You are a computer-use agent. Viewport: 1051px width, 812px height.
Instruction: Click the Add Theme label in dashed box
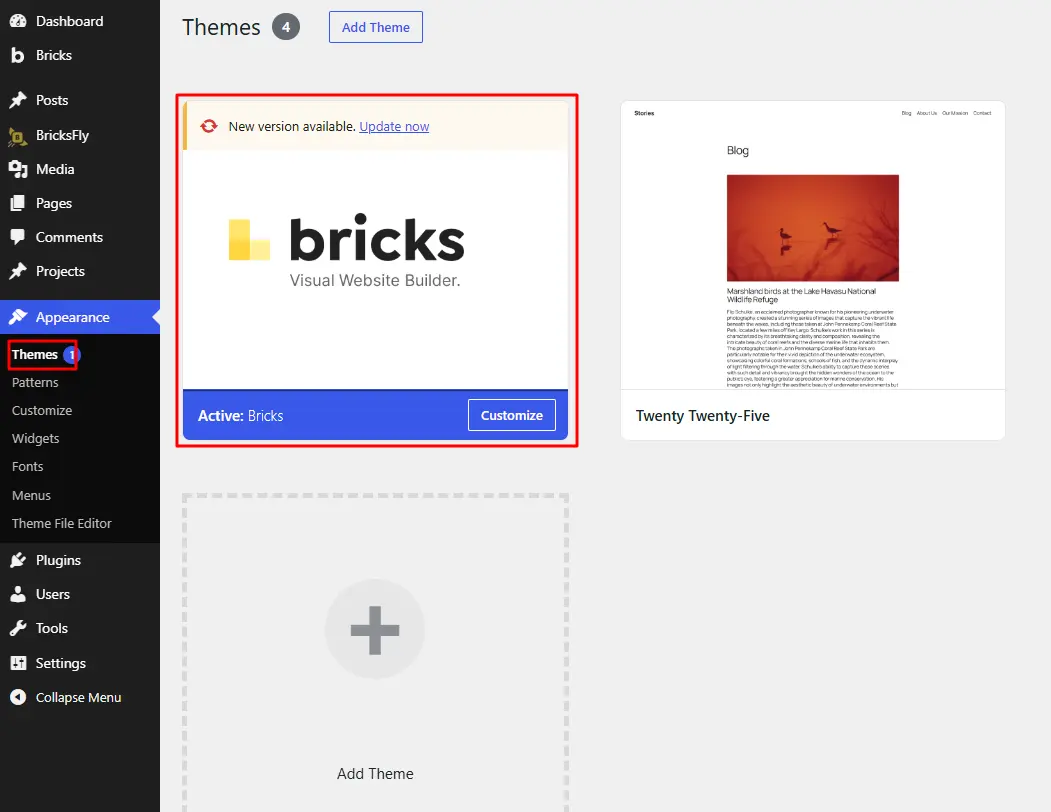tap(375, 773)
